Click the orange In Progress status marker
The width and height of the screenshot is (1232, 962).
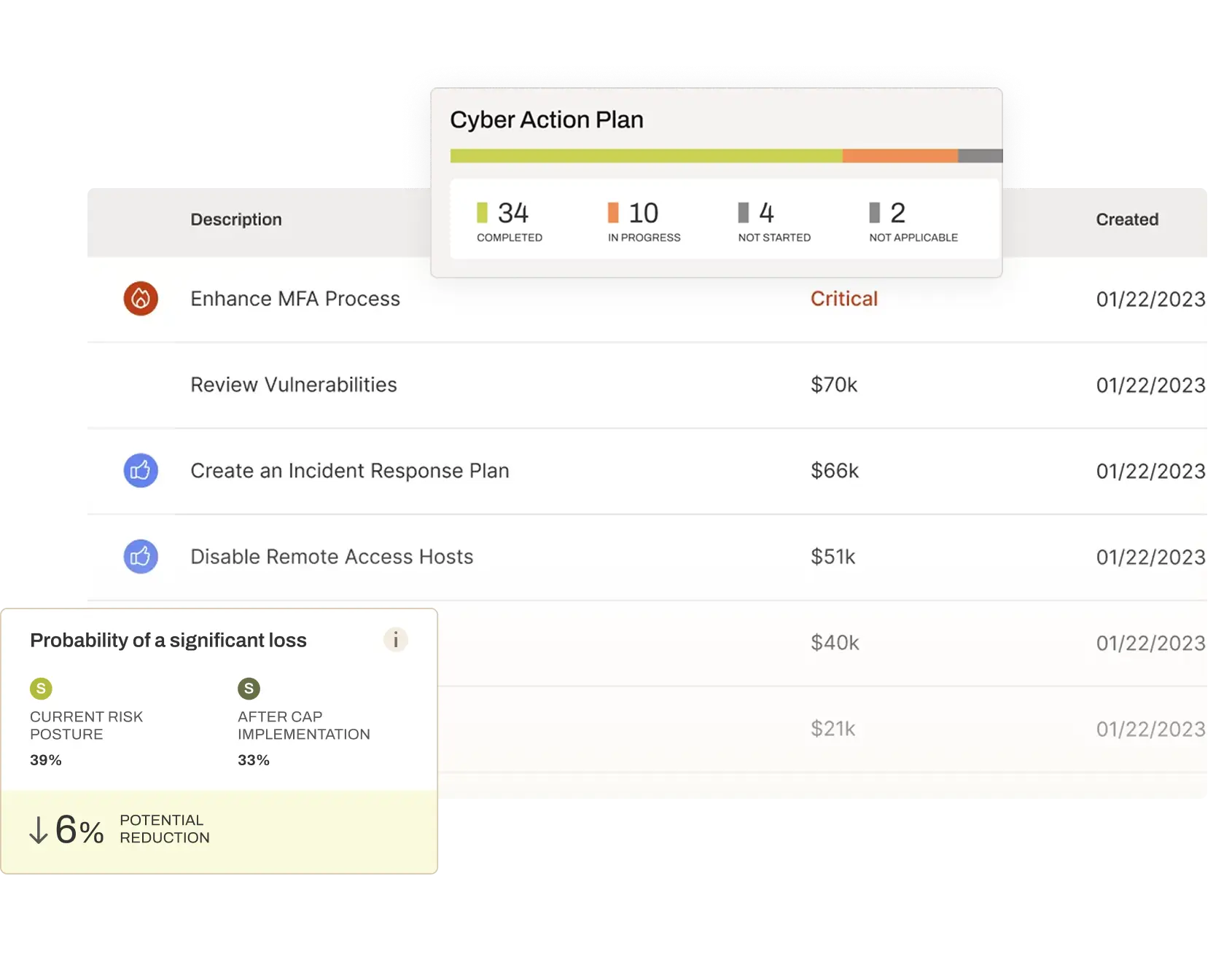(x=613, y=213)
